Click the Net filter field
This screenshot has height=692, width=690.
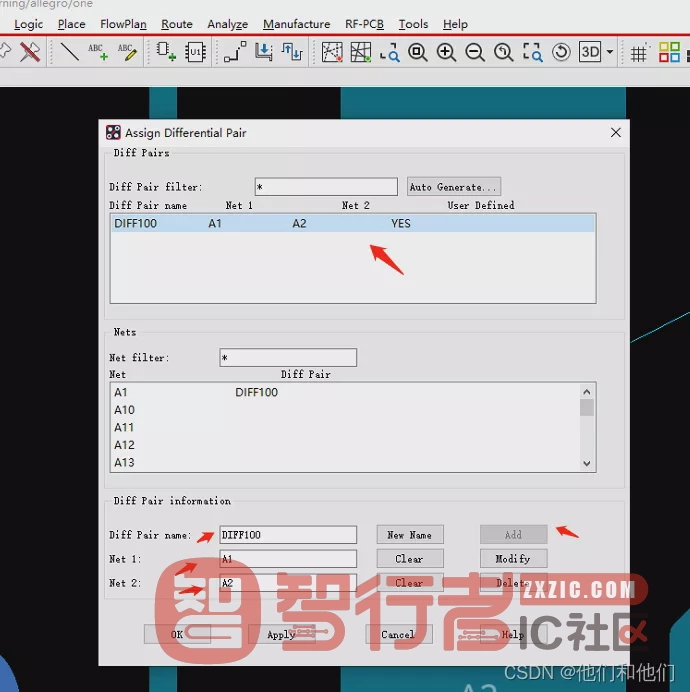[288, 357]
